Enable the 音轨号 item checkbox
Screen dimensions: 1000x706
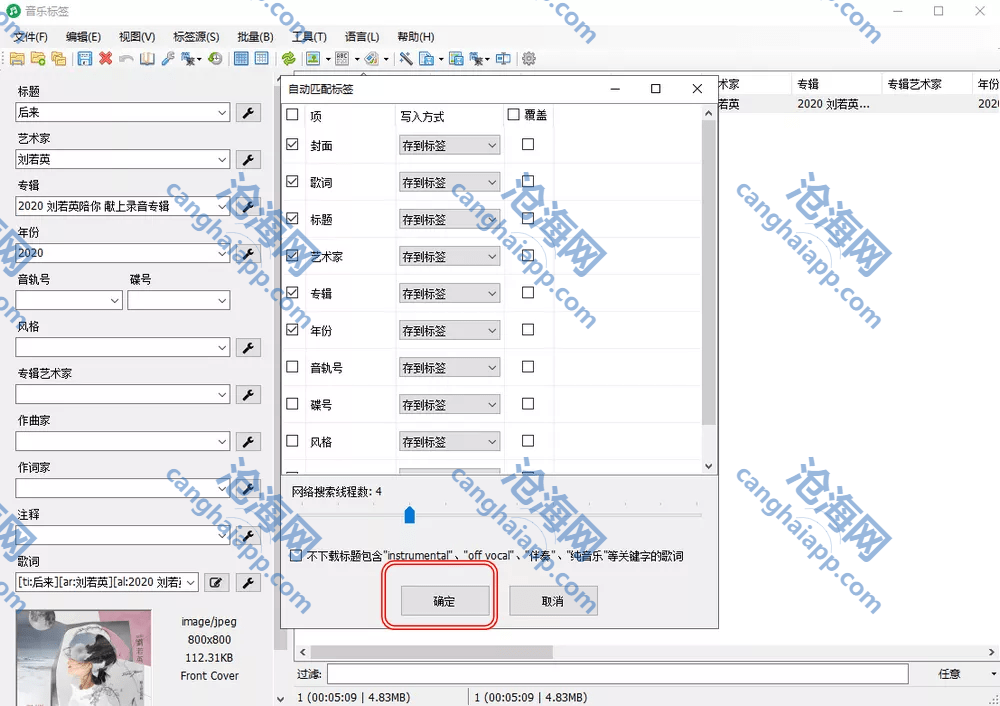292,367
